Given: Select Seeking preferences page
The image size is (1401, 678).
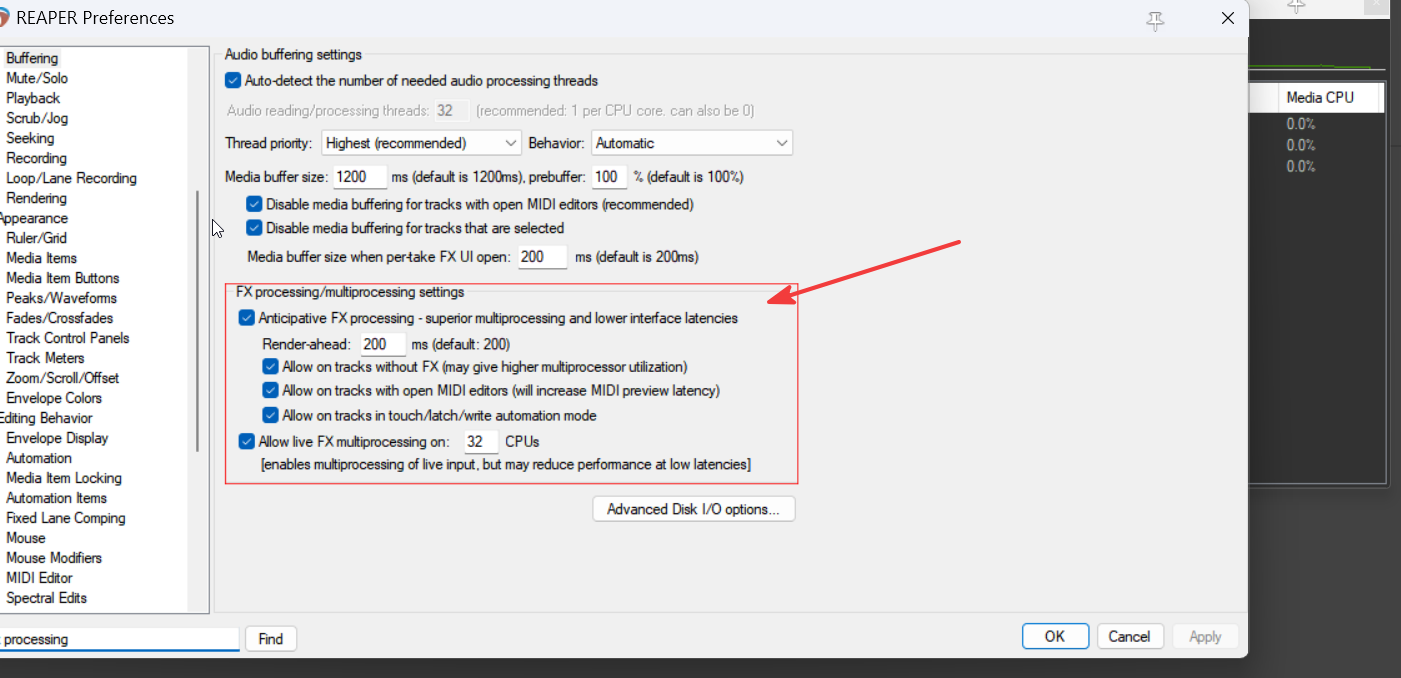Looking at the screenshot, I should (30, 138).
